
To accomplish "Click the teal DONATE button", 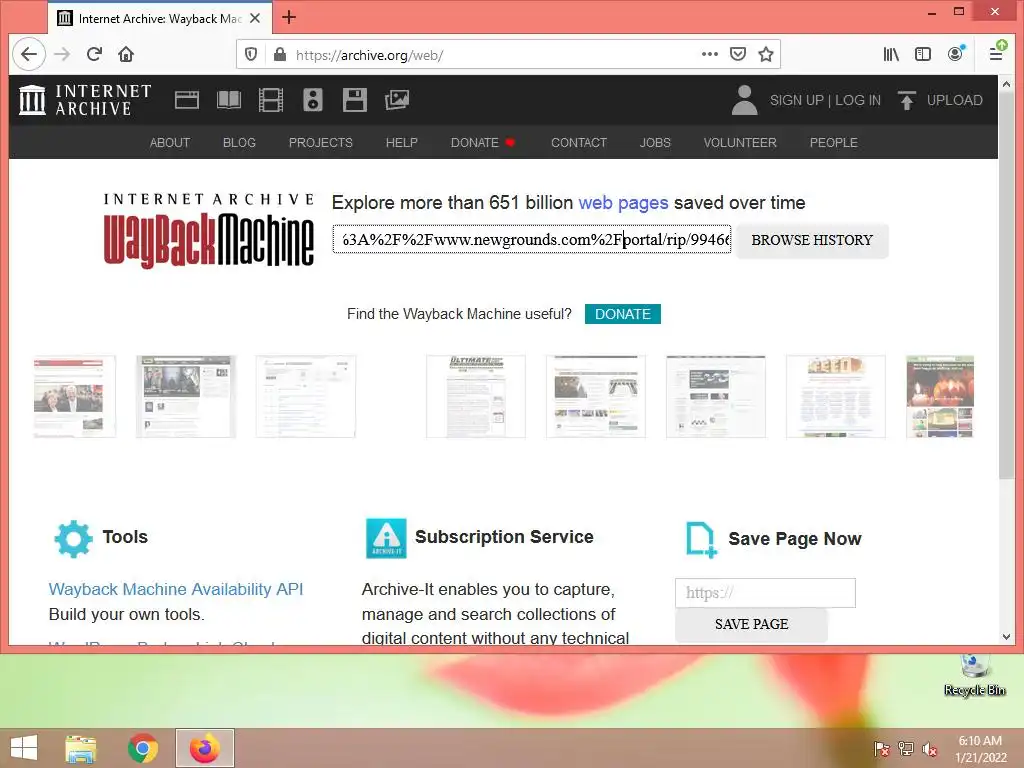I will point(622,314).
